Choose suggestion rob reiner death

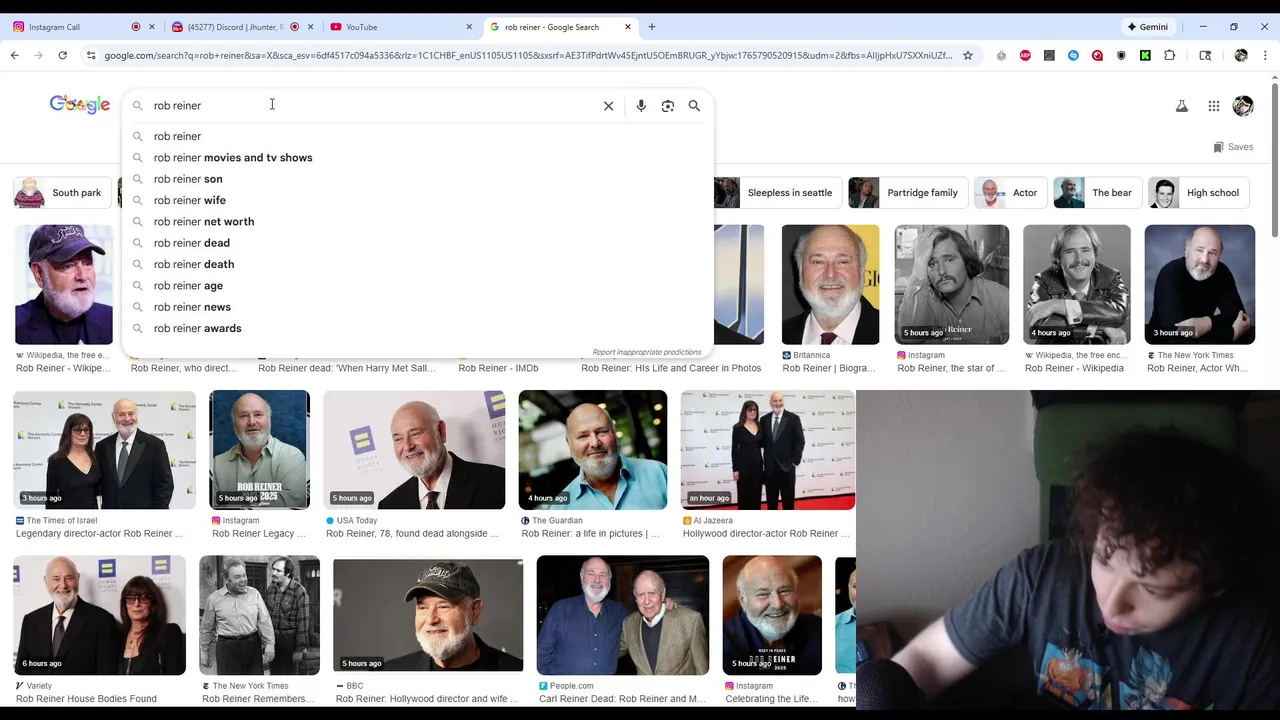[x=417, y=264]
